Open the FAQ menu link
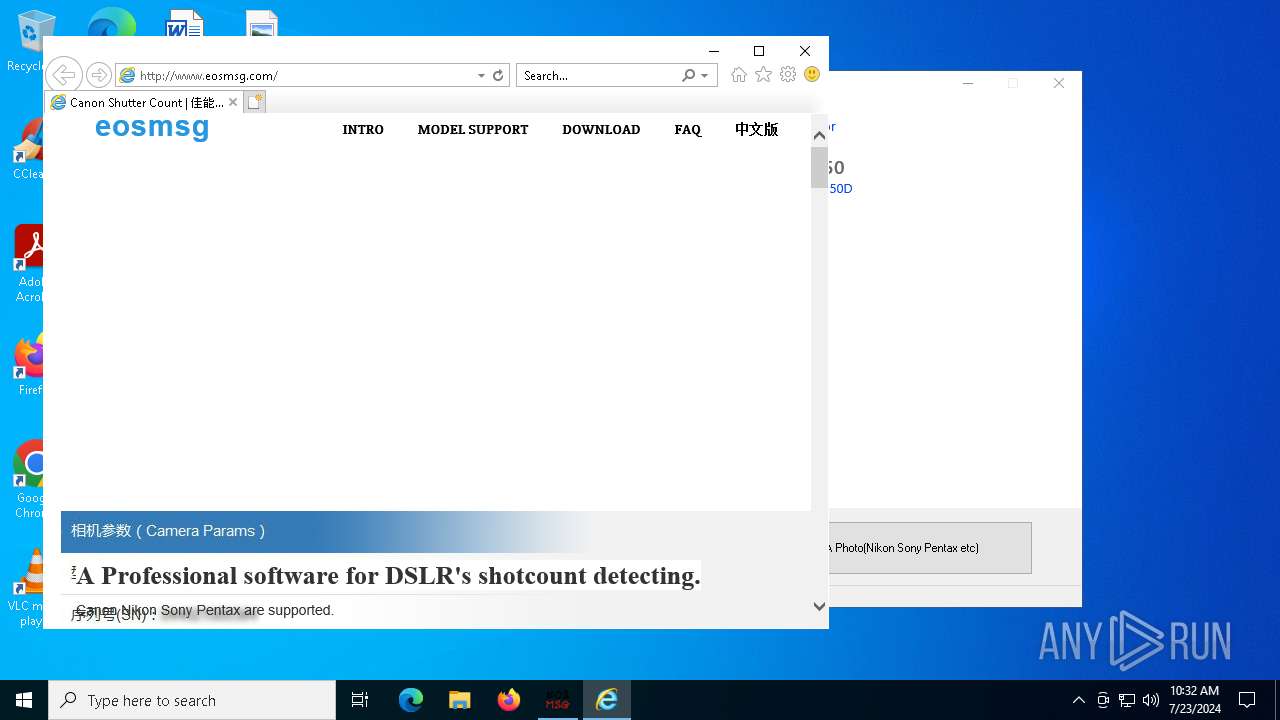The image size is (1280, 720). [x=688, y=129]
